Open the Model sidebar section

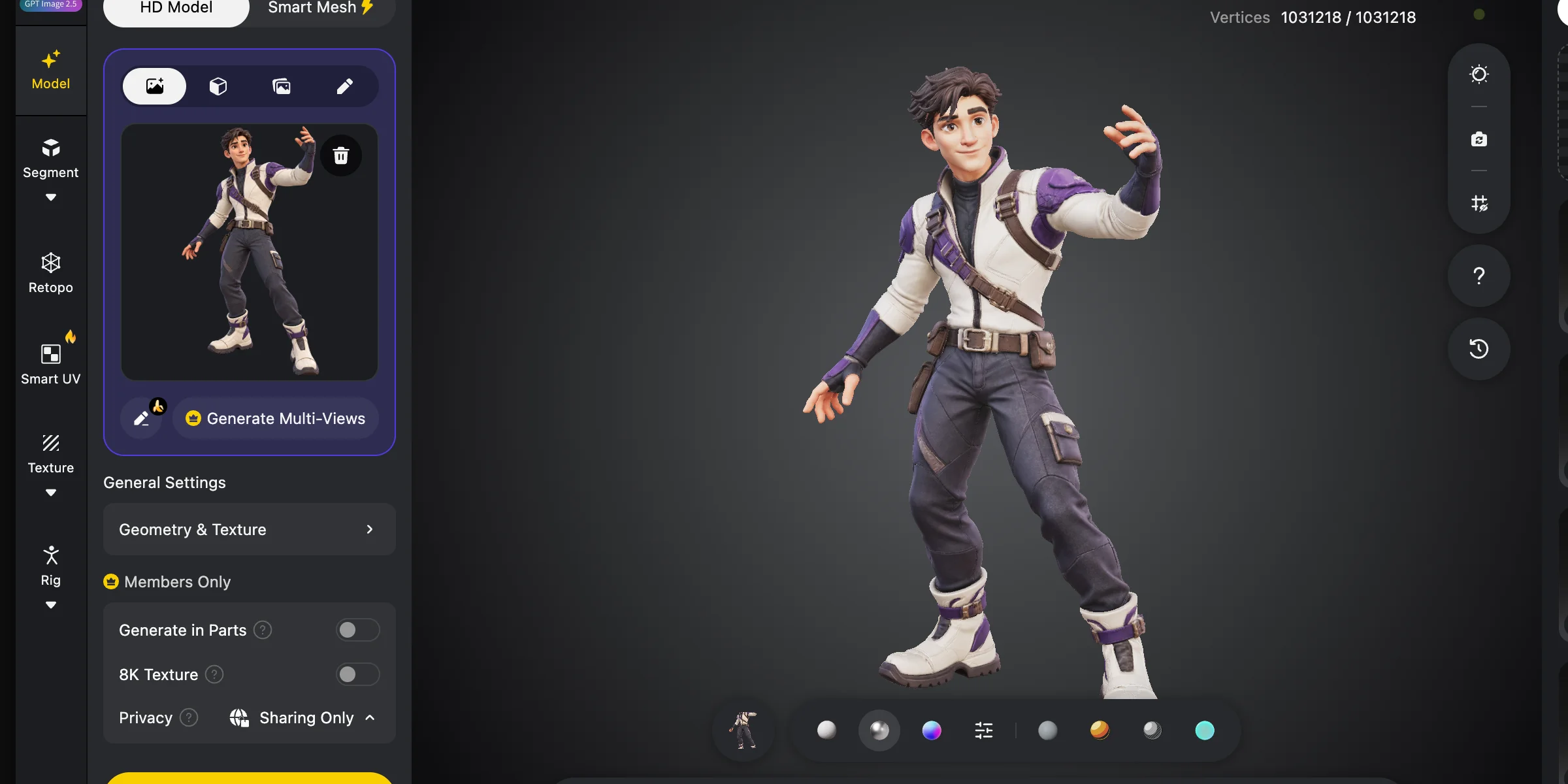(x=51, y=71)
